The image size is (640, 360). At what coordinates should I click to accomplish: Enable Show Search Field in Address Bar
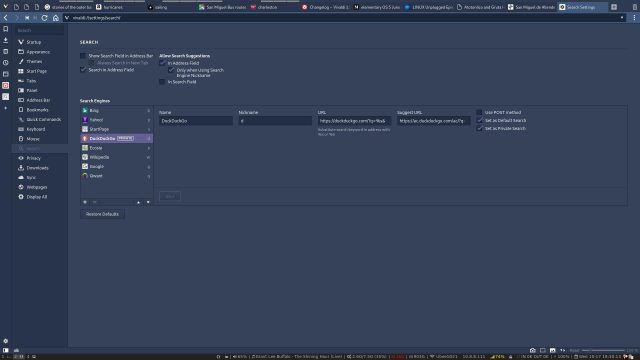(83, 56)
